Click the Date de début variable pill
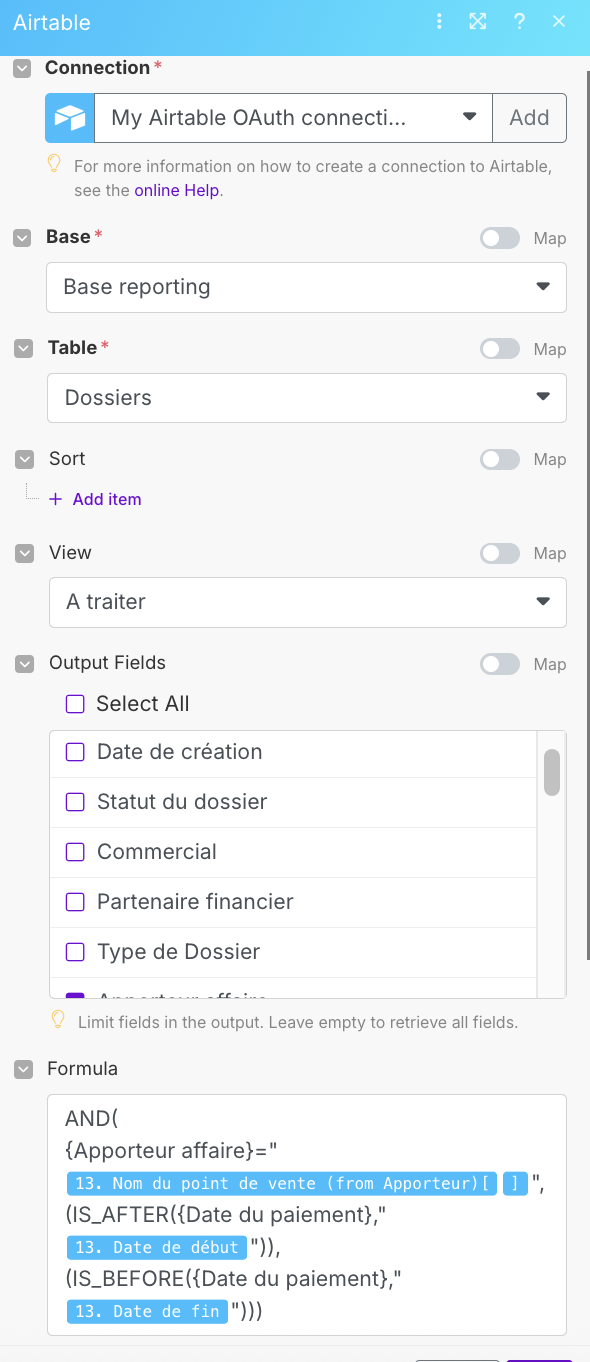Image resolution: width=590 pixels, height=1362 pixels. coord(157,1247)
